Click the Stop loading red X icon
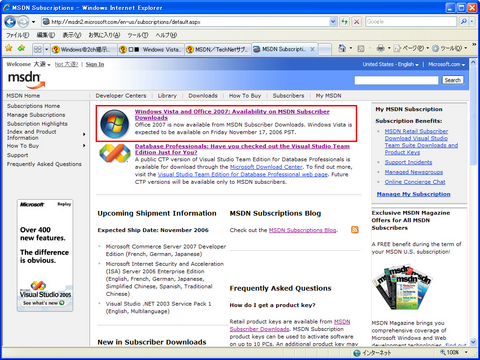 [x=356, y=22]
